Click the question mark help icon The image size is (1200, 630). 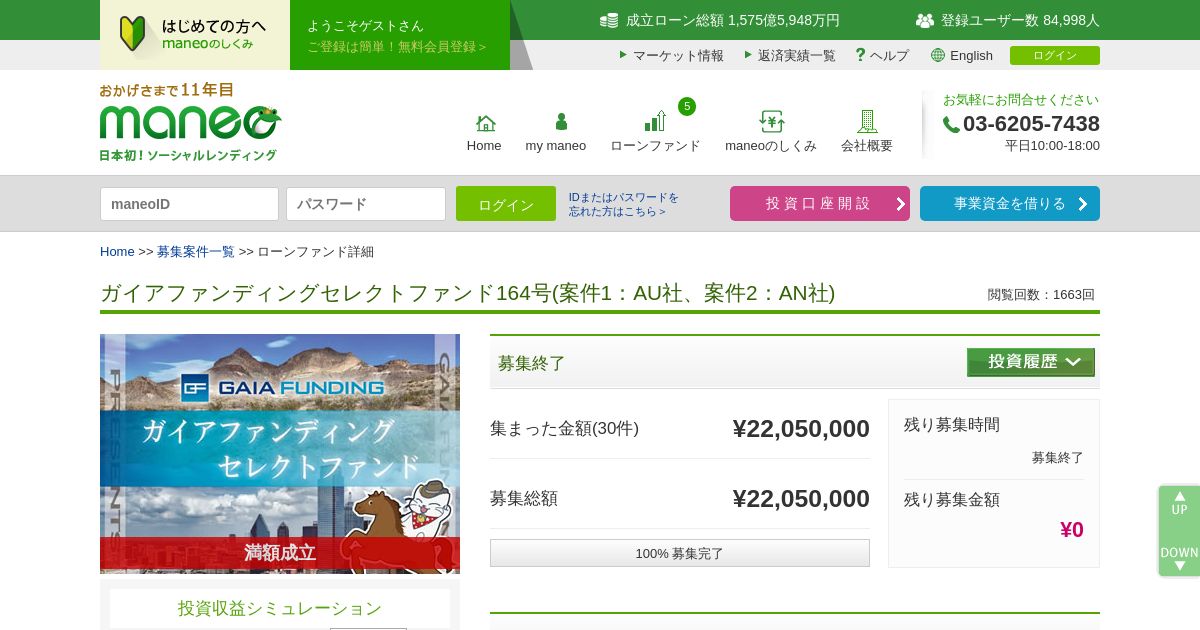pyautogui.click(x=860, y=55)
